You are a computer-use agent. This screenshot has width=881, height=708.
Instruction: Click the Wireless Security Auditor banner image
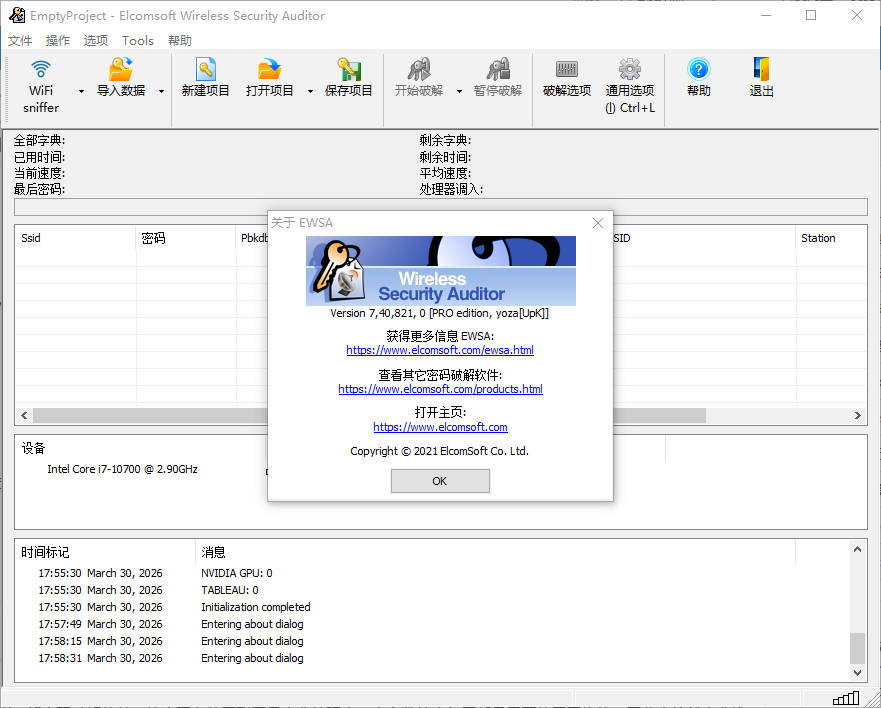click(x=440, y=271)
